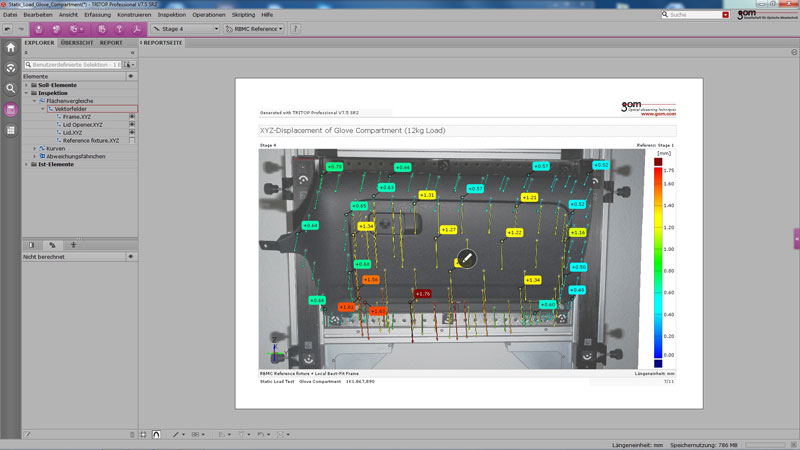This screenshot has height=450, width=800.
Task: Click the Home icon in left sidebar
Action: click(x=11, y=47)
